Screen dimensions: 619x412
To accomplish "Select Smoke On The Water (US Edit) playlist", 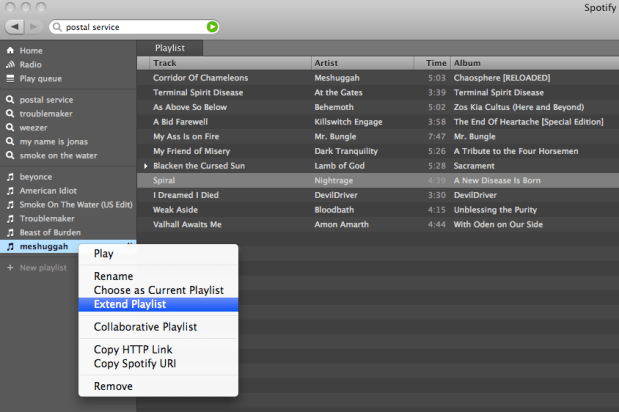I will [x=76, y=204].
